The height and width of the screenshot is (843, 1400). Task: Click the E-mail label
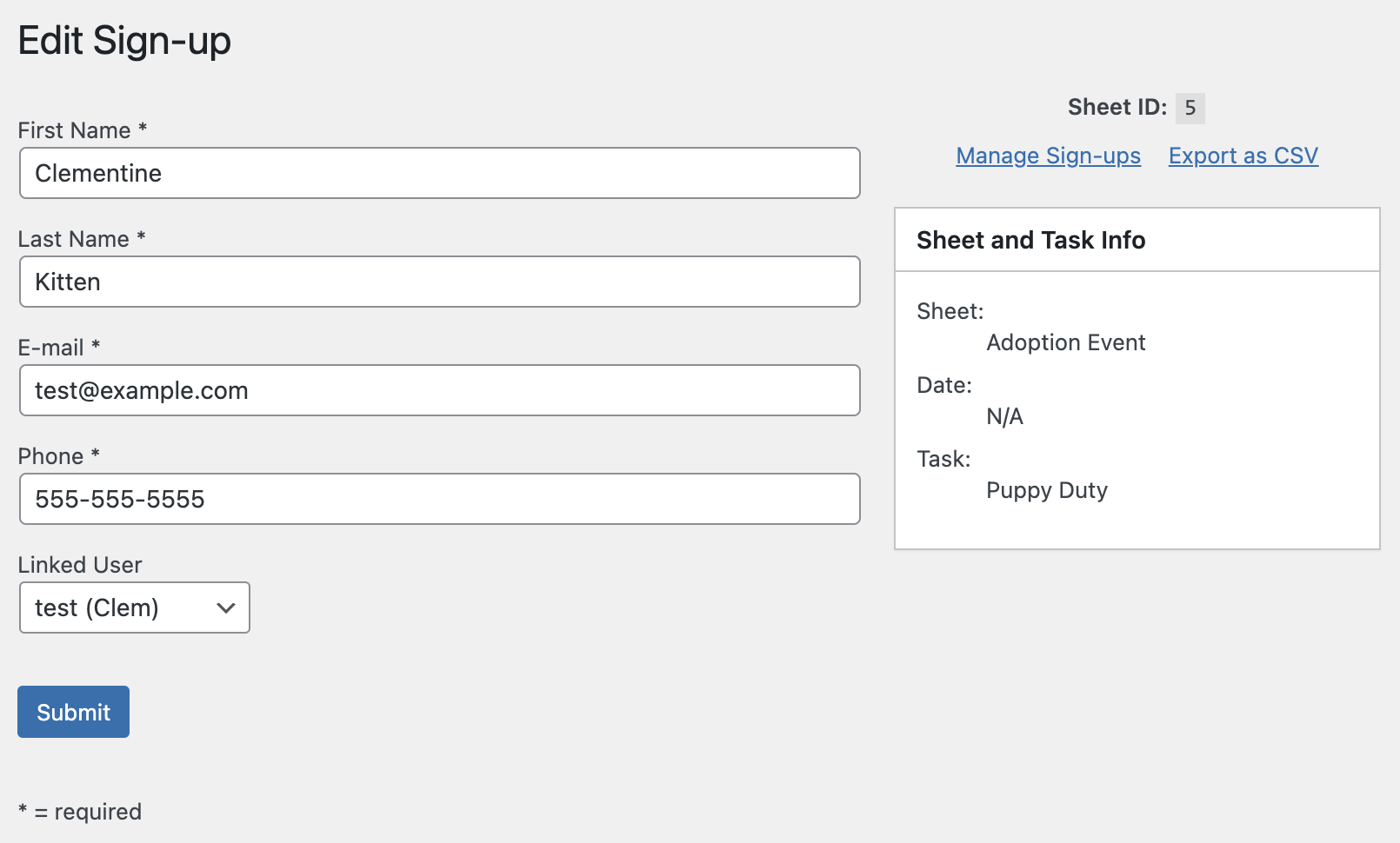59,348
